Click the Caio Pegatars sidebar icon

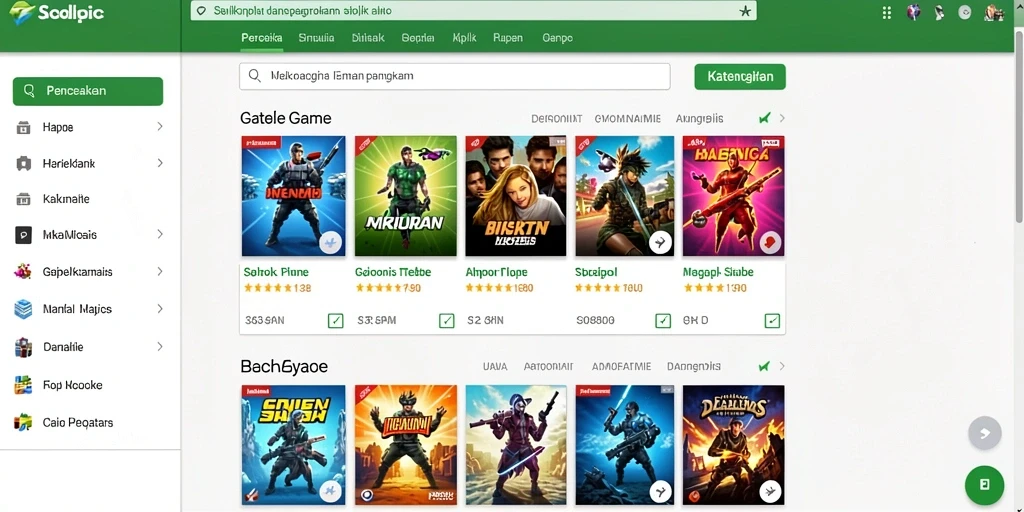pos(24,423)
